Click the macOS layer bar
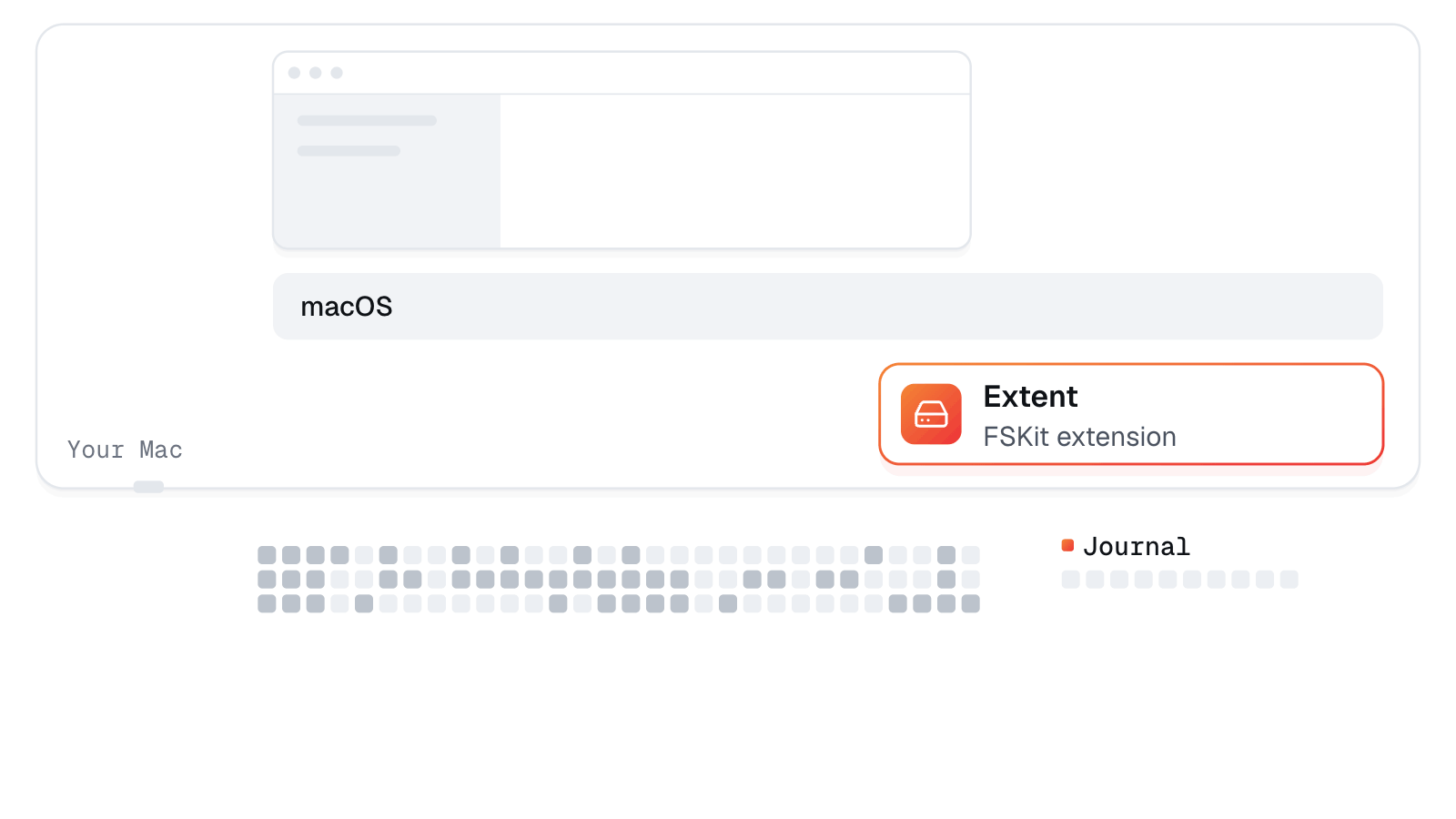This screenshot has width=1456, height=819. point(828,307)
